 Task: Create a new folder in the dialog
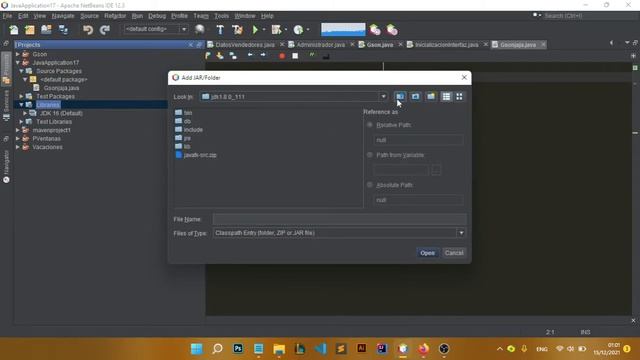431,97
